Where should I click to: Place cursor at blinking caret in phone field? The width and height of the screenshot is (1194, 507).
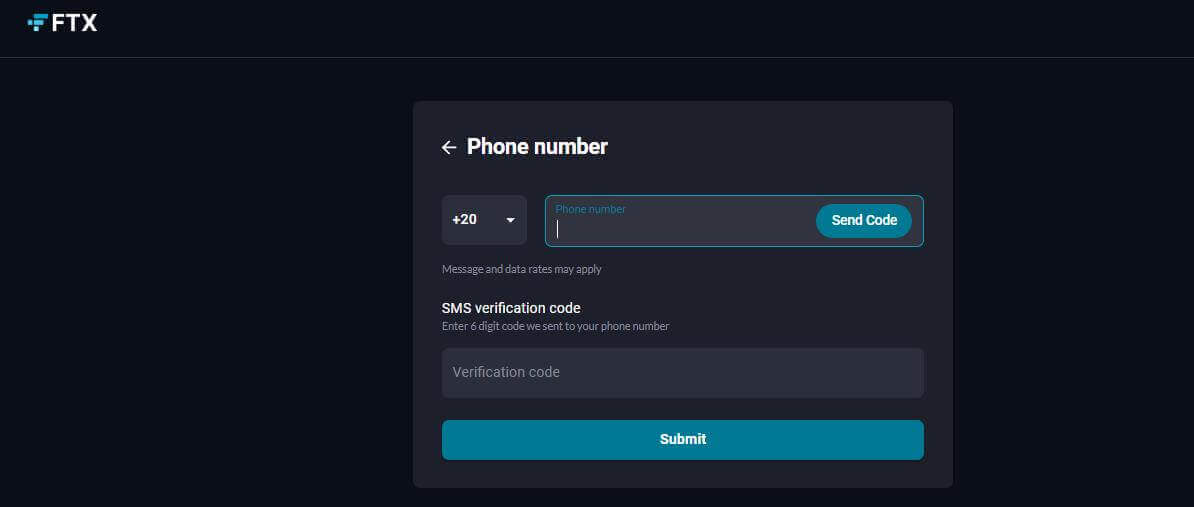(557, 229)
